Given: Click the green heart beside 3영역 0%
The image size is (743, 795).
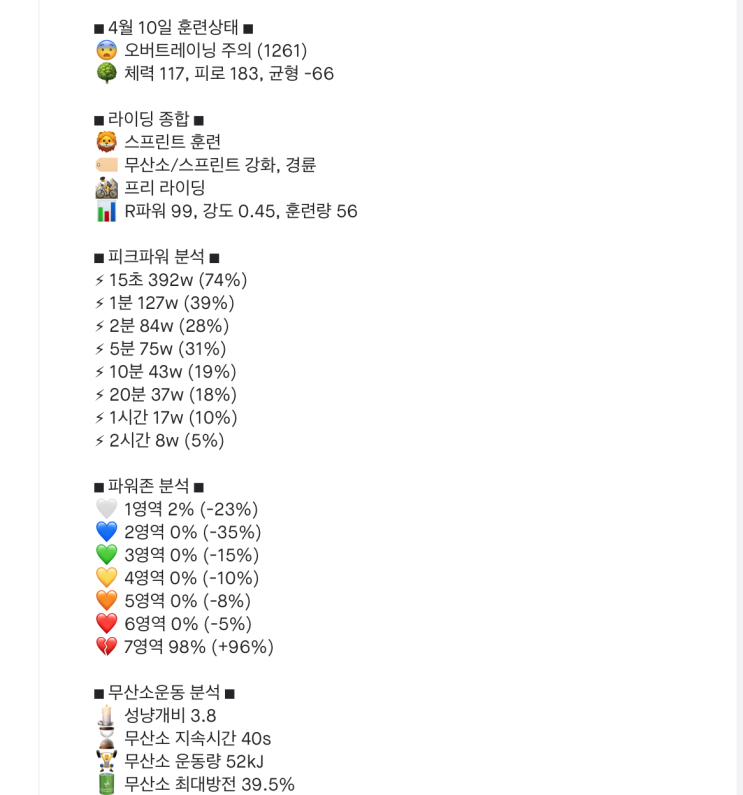Looking at the screenshot, I should coord(106,555).
